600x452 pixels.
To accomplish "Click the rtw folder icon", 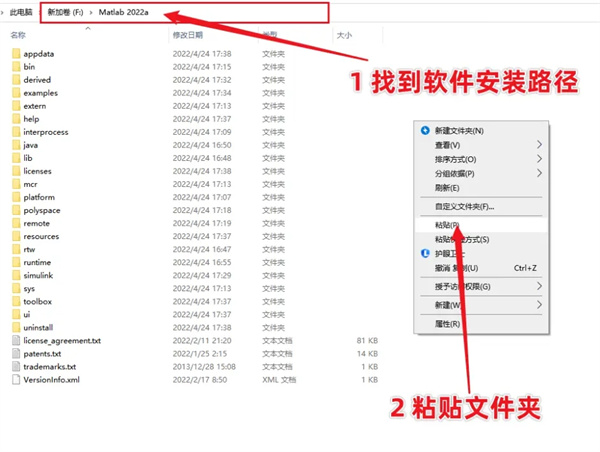I will [16, 249].
